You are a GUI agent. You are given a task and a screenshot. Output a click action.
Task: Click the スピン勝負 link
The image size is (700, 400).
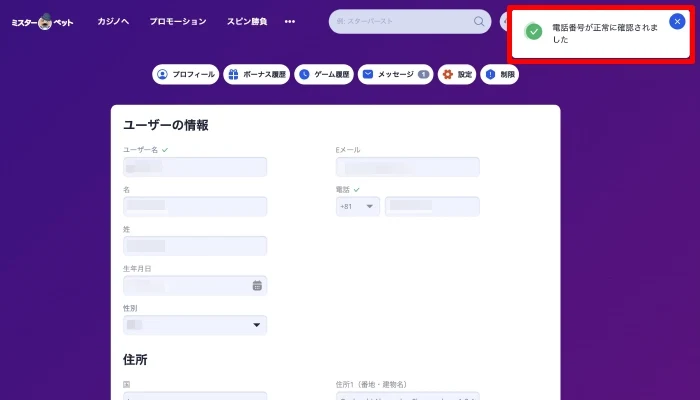pos(247,21)
